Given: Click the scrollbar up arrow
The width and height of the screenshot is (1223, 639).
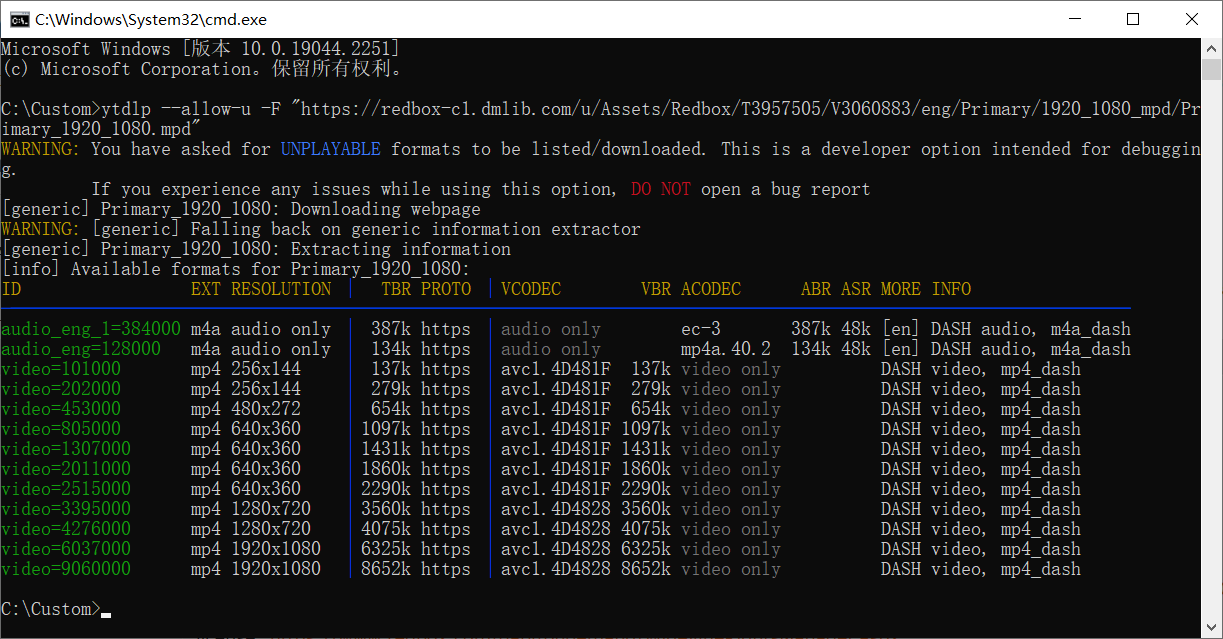Looking at the screenshot, I should (1212, 48).
